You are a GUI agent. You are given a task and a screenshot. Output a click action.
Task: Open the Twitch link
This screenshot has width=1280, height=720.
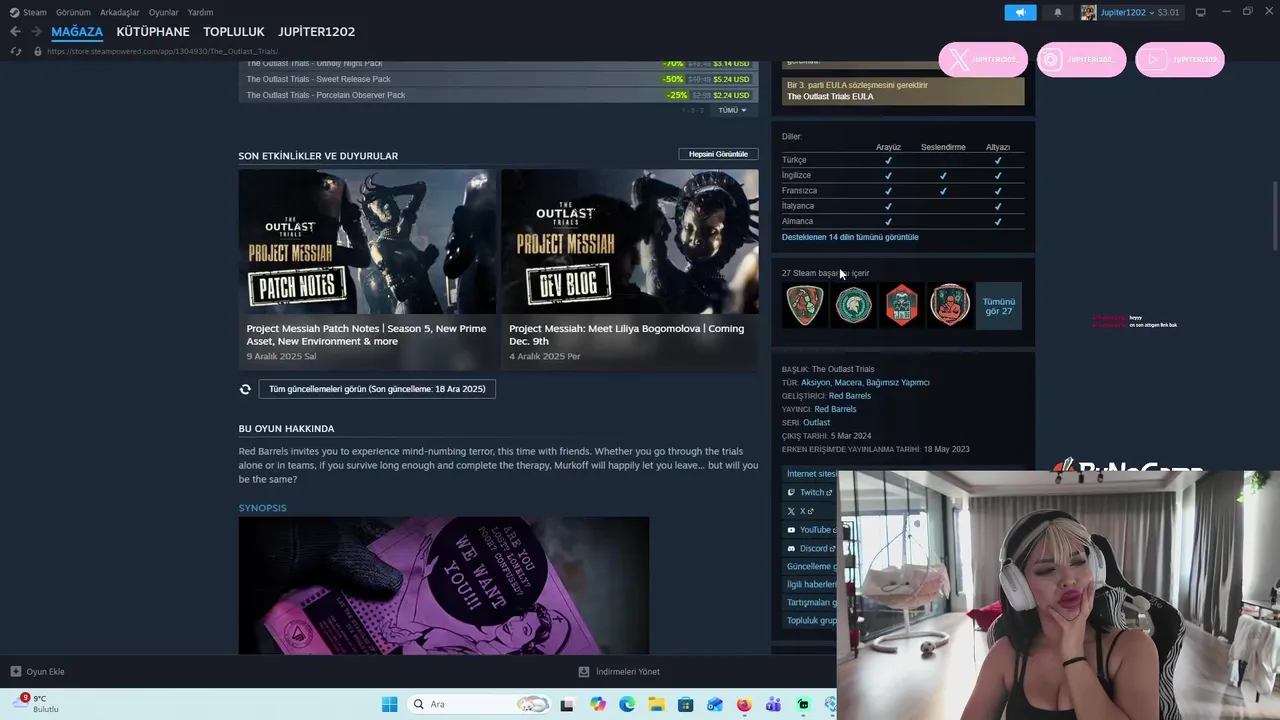809,492
